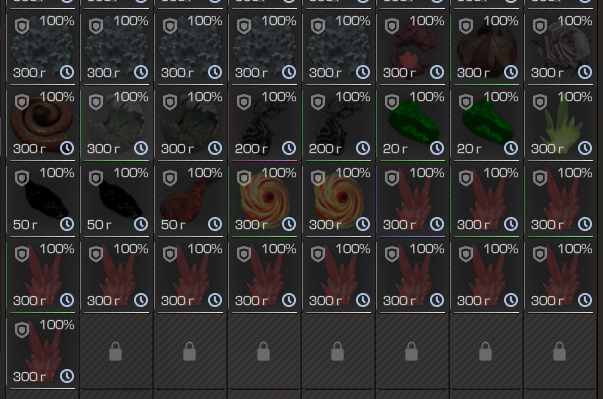Click the shield icon on the pale green crystal

[540, 102]
